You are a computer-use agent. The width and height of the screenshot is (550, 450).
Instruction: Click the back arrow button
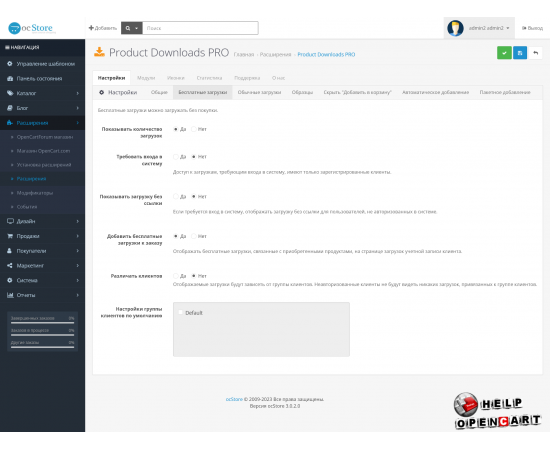click(536, 53)
